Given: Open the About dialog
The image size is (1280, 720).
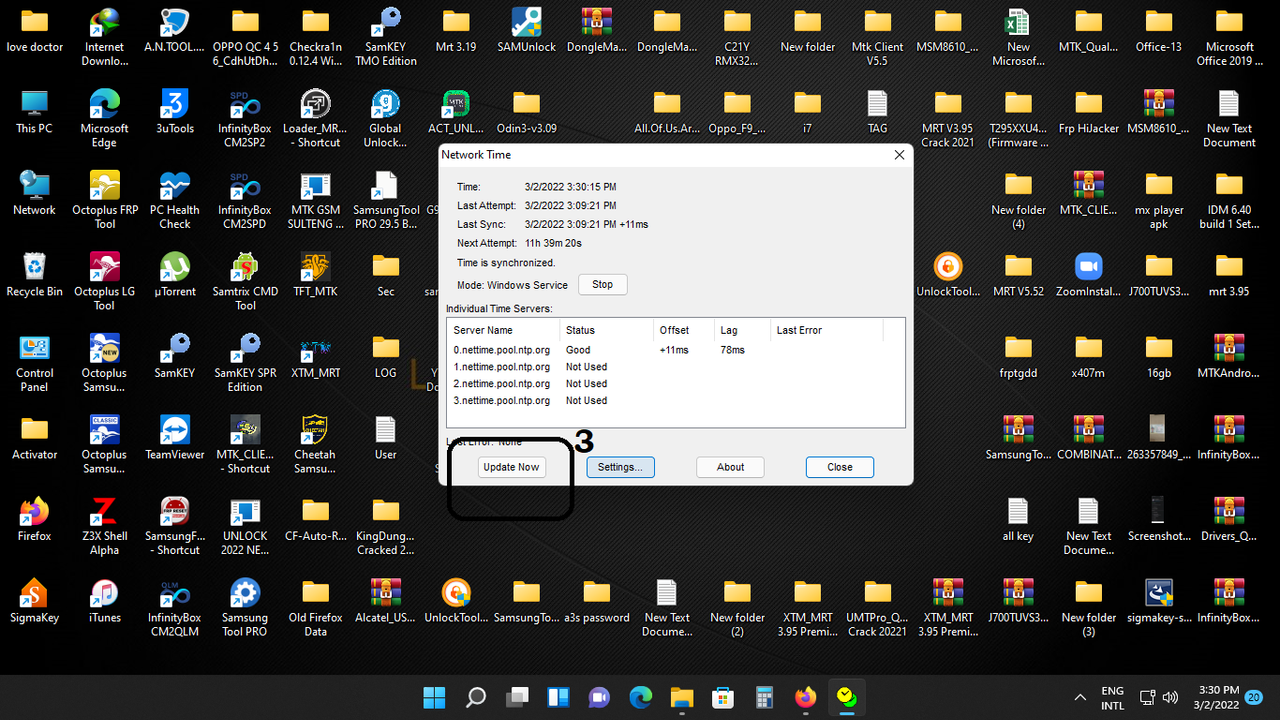Looking at the screenshot, I should tap(730, 467).
